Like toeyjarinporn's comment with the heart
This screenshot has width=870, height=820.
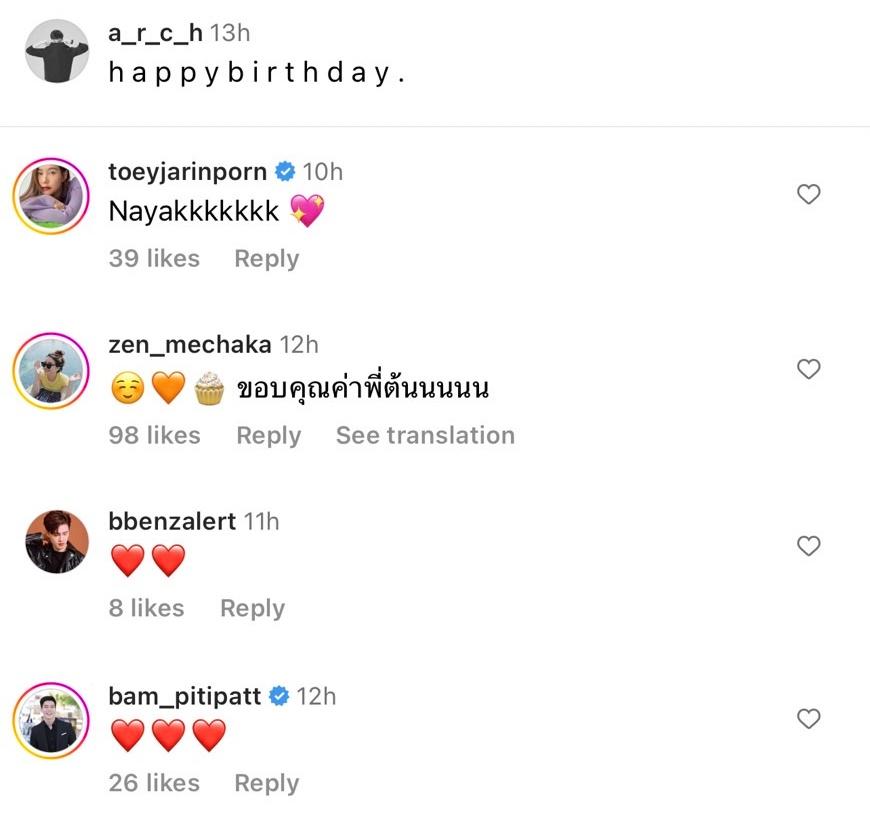pyautogui.click(x=808, y=195)
